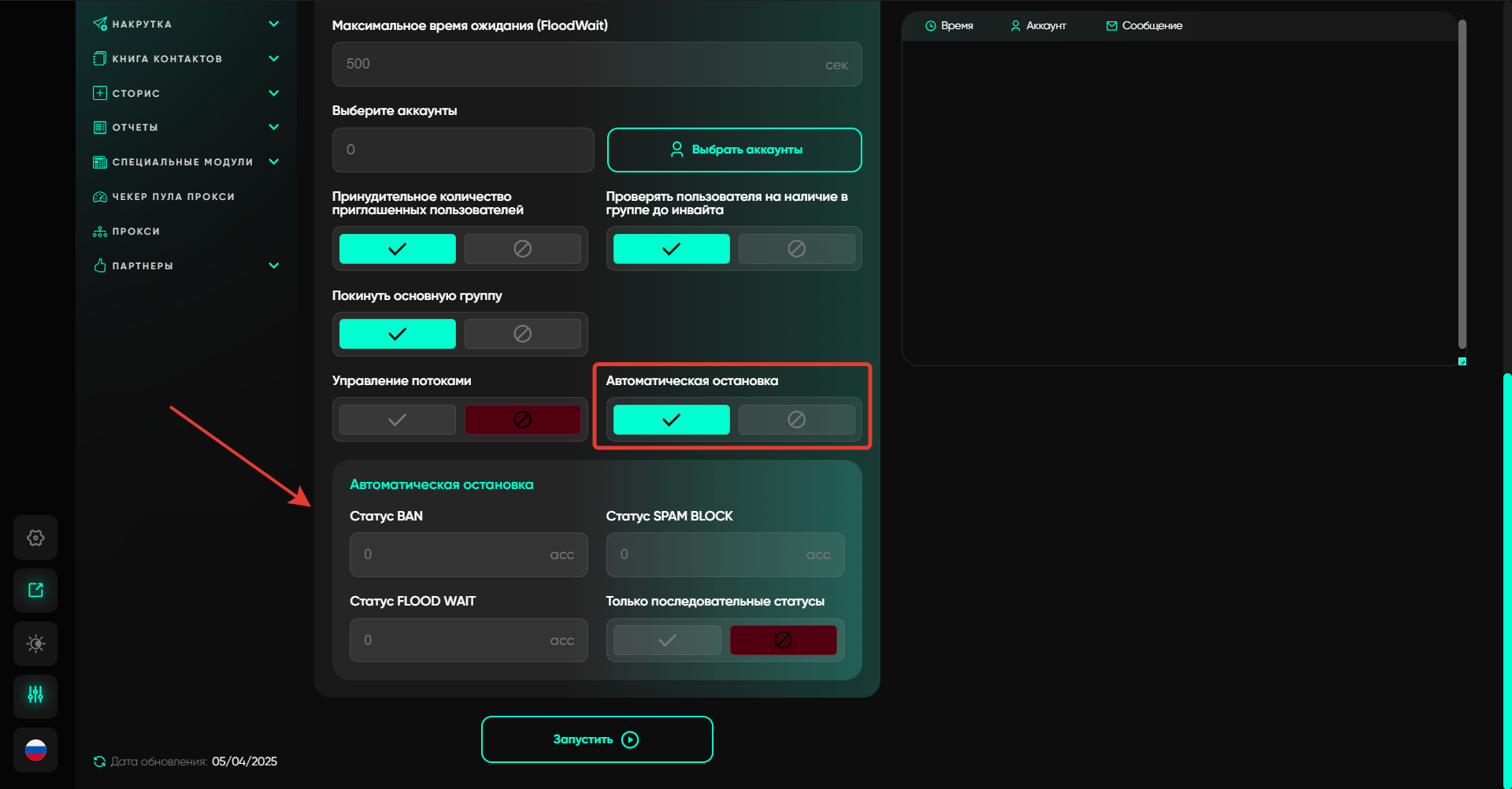The width and height of the screenshot is (1512, 789).
Task: Click the Статус BAN input field
Action: point(457,555)
